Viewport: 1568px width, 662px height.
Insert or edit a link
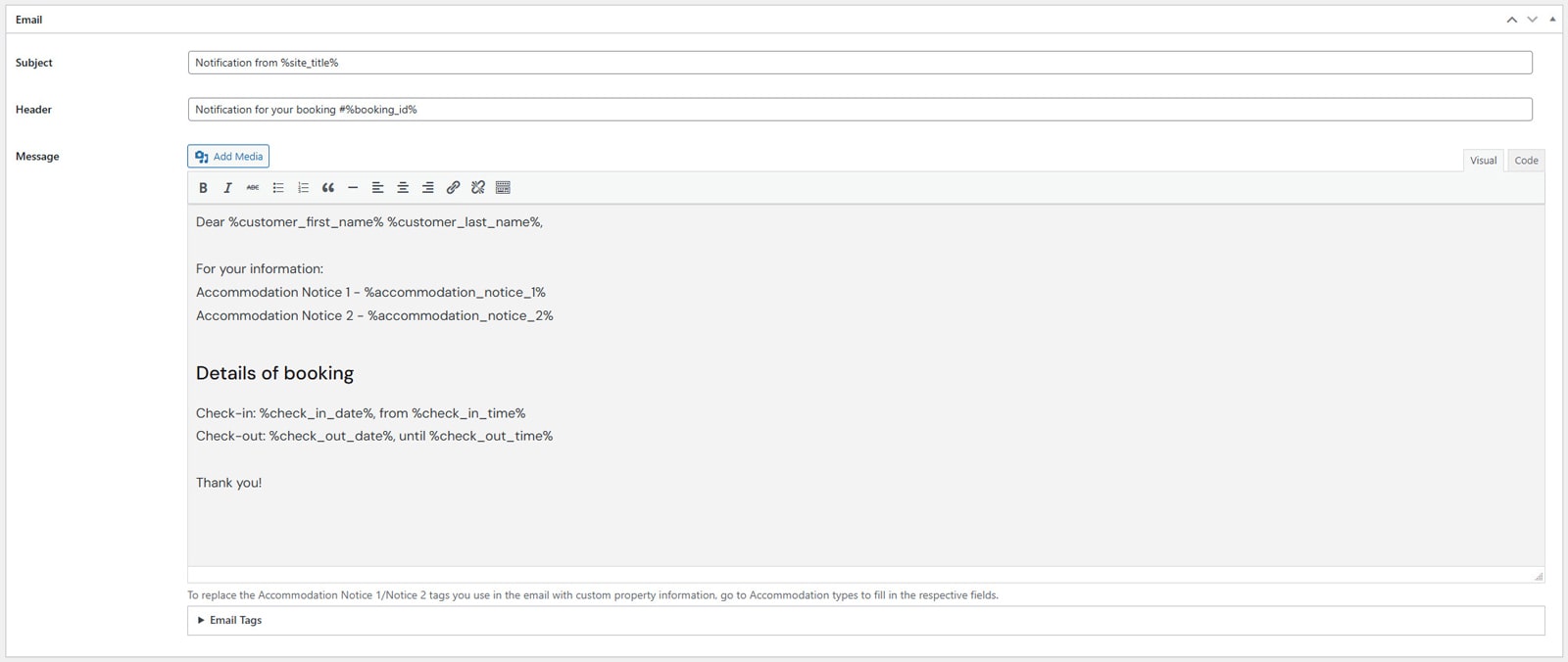point(453,188)
